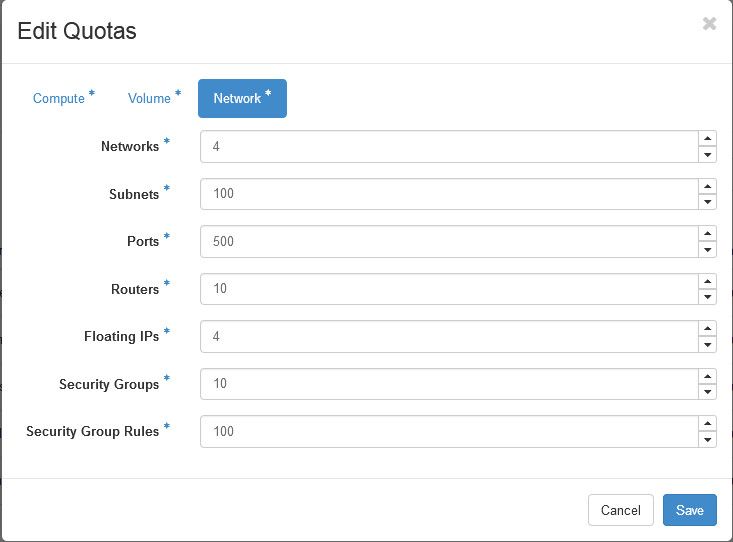Viewport: 733px width, 542px height.
Task: Decrease the Routers quota stepper
Action: [x=707, y=296]
